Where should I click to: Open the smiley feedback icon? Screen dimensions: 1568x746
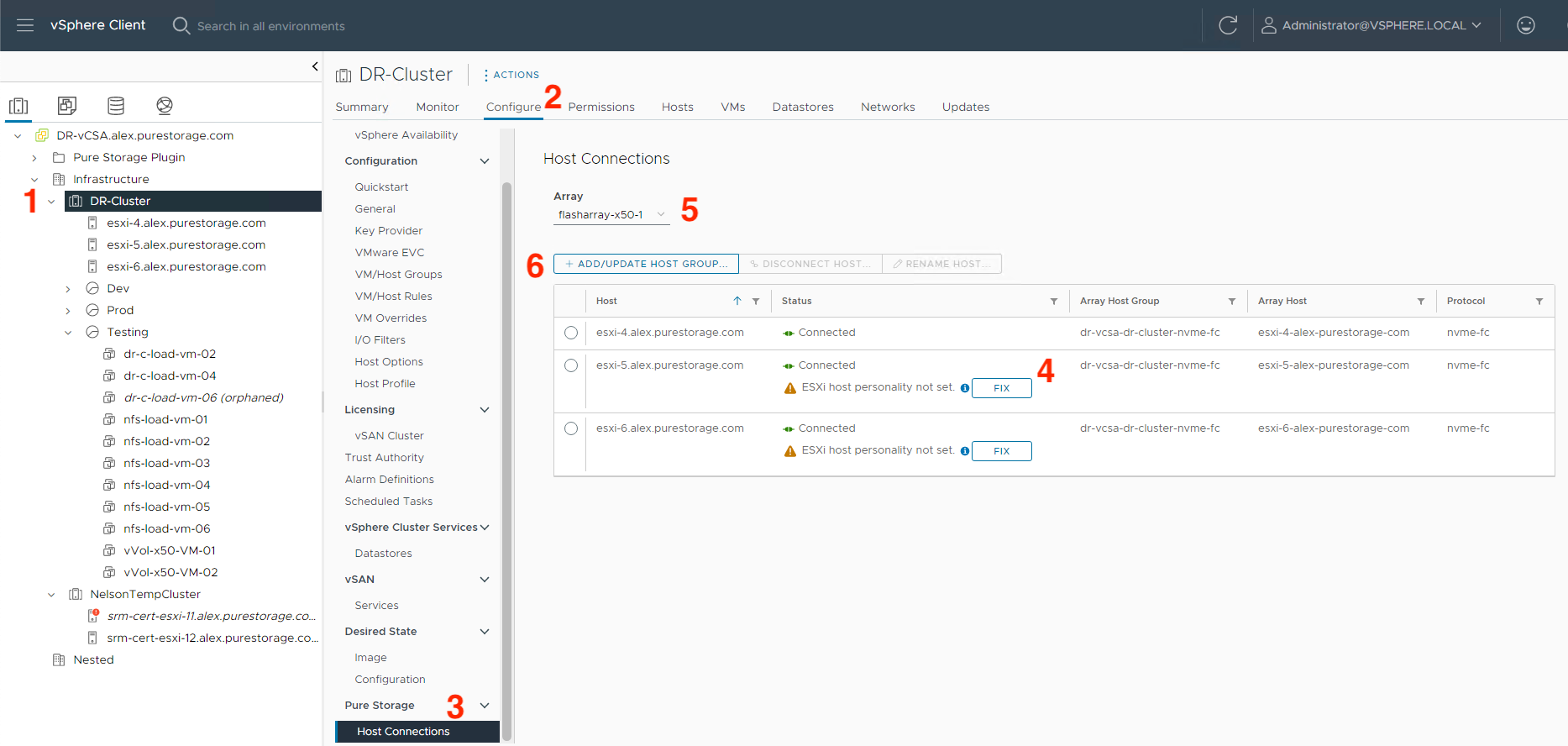[x=1526, y=25]
